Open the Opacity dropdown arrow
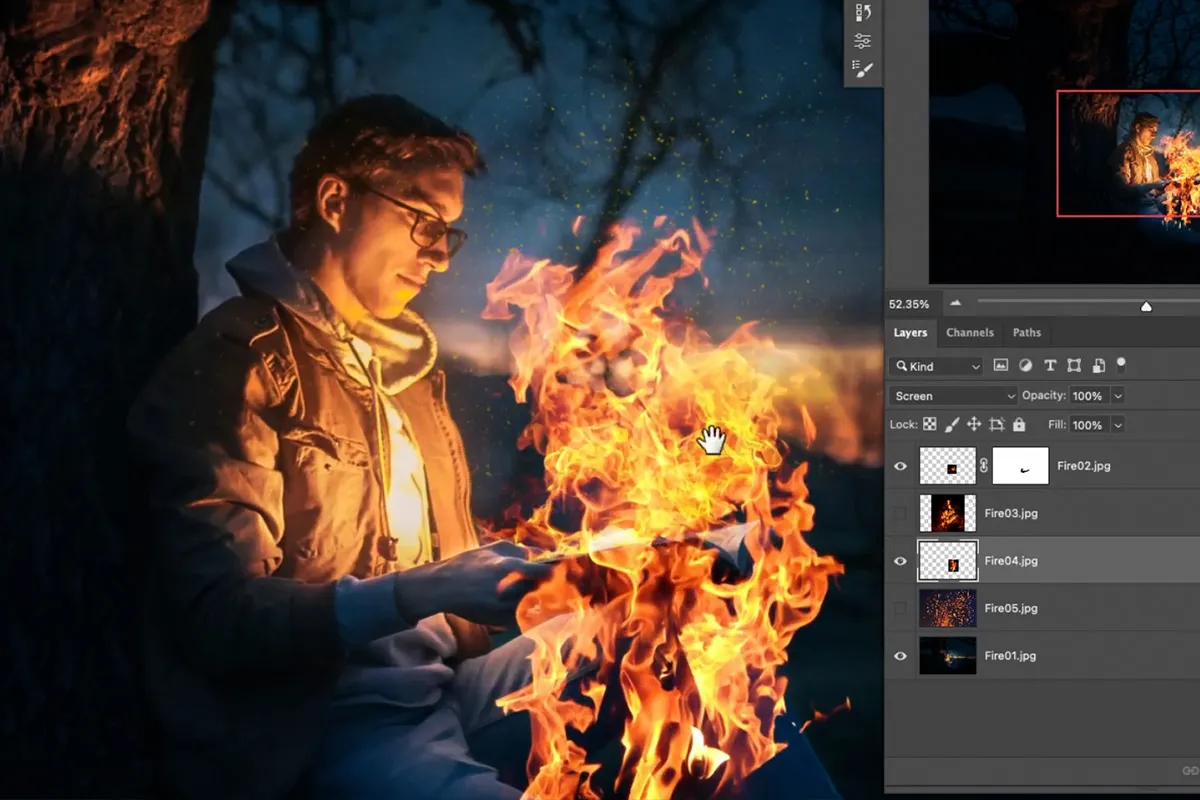This screenshot has width=1200, height=800. (x=1117, y=395)
